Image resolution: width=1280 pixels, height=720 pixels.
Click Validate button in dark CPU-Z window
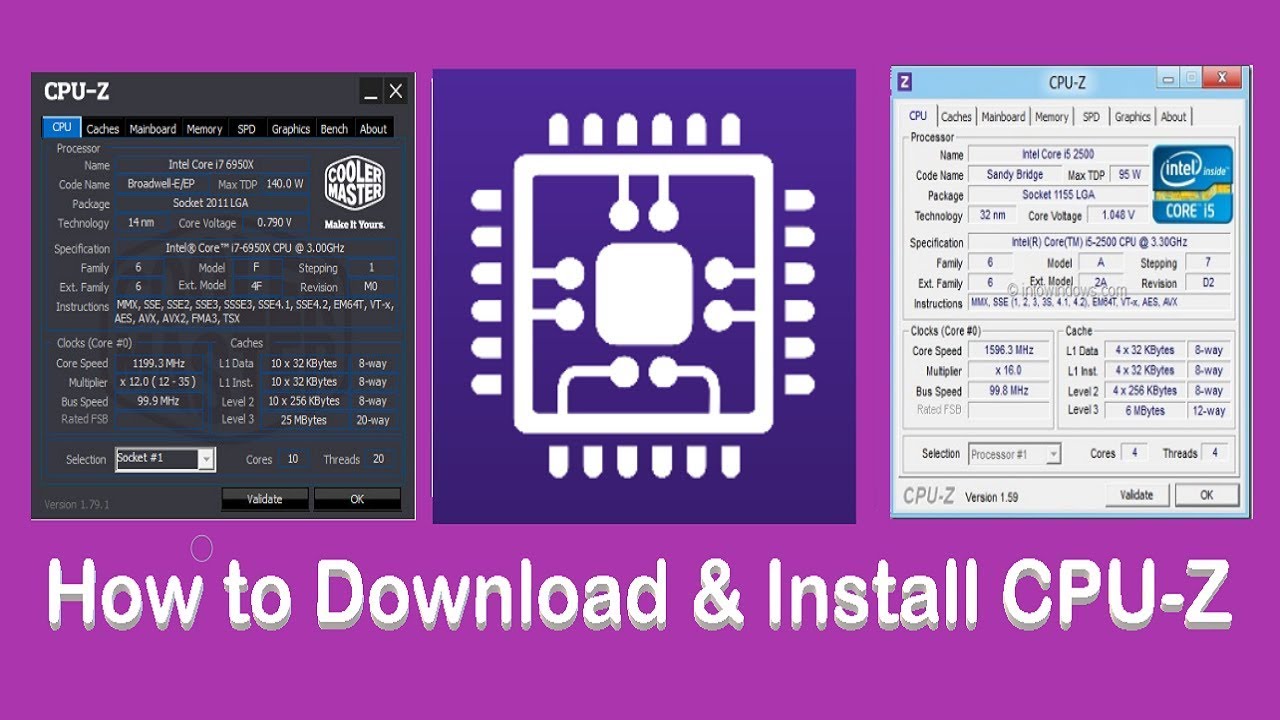point(264,499)
